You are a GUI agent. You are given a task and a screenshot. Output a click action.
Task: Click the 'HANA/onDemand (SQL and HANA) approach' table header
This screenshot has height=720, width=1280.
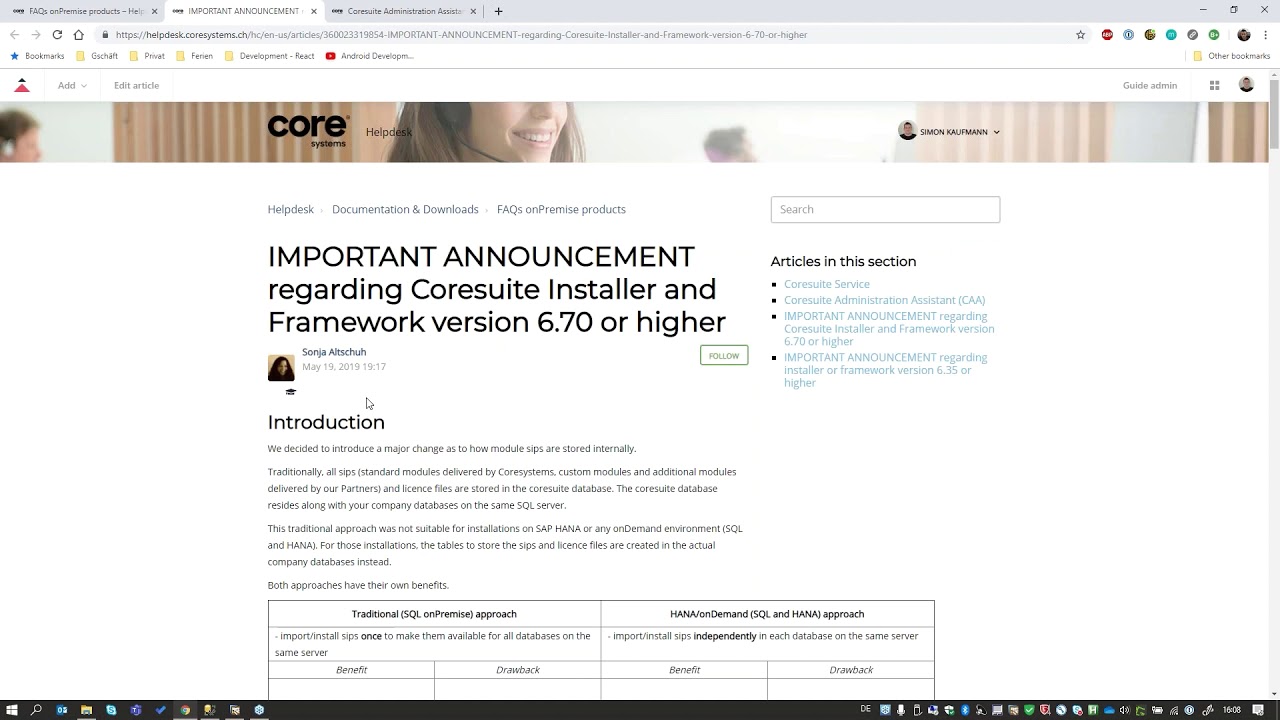point(767,614)
